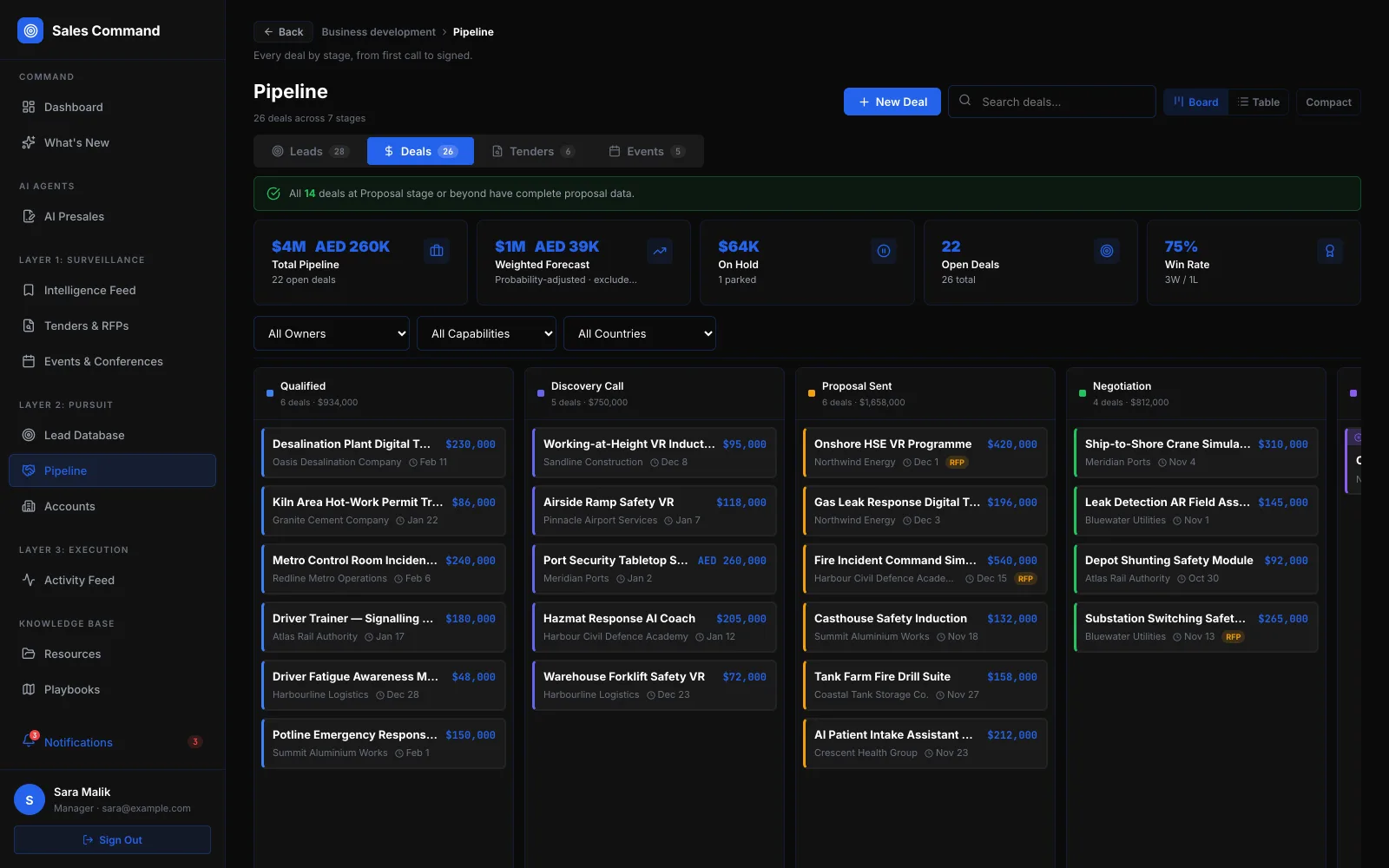
Task: Click the On Hold pause icon
Action: [x=884, y=251]
